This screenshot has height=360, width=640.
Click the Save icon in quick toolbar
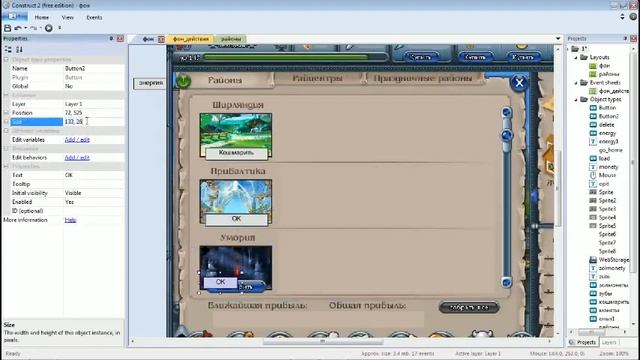[7, 28]
